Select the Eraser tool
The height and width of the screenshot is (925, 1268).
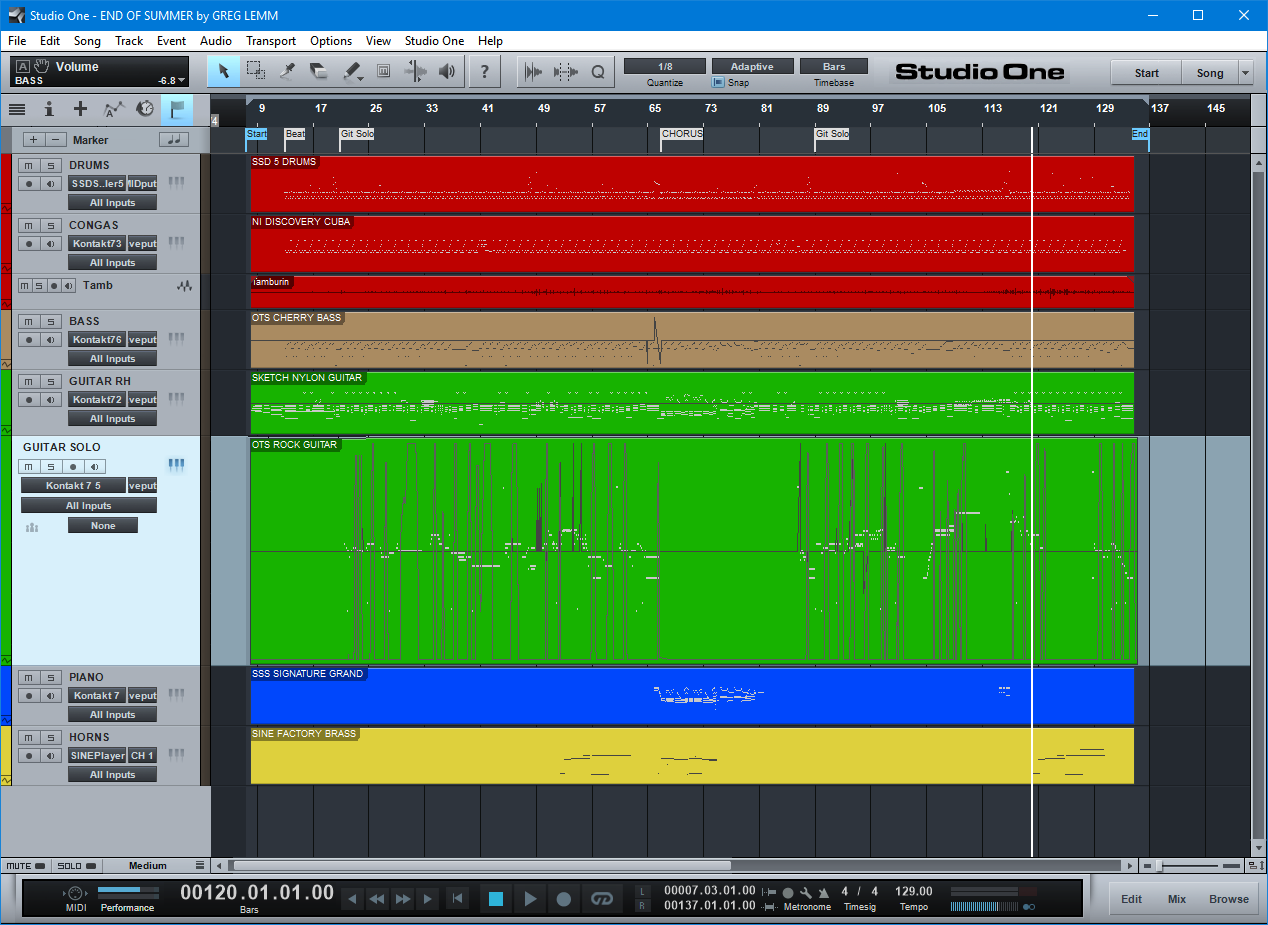click(320, 71)
